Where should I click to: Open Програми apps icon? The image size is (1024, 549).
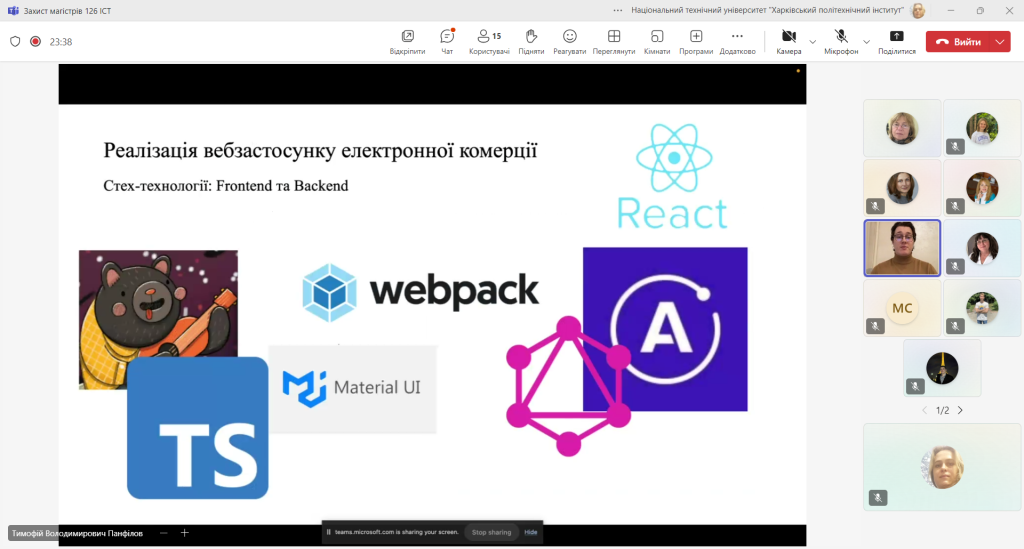pyautogui.click(x=696, y=41)
